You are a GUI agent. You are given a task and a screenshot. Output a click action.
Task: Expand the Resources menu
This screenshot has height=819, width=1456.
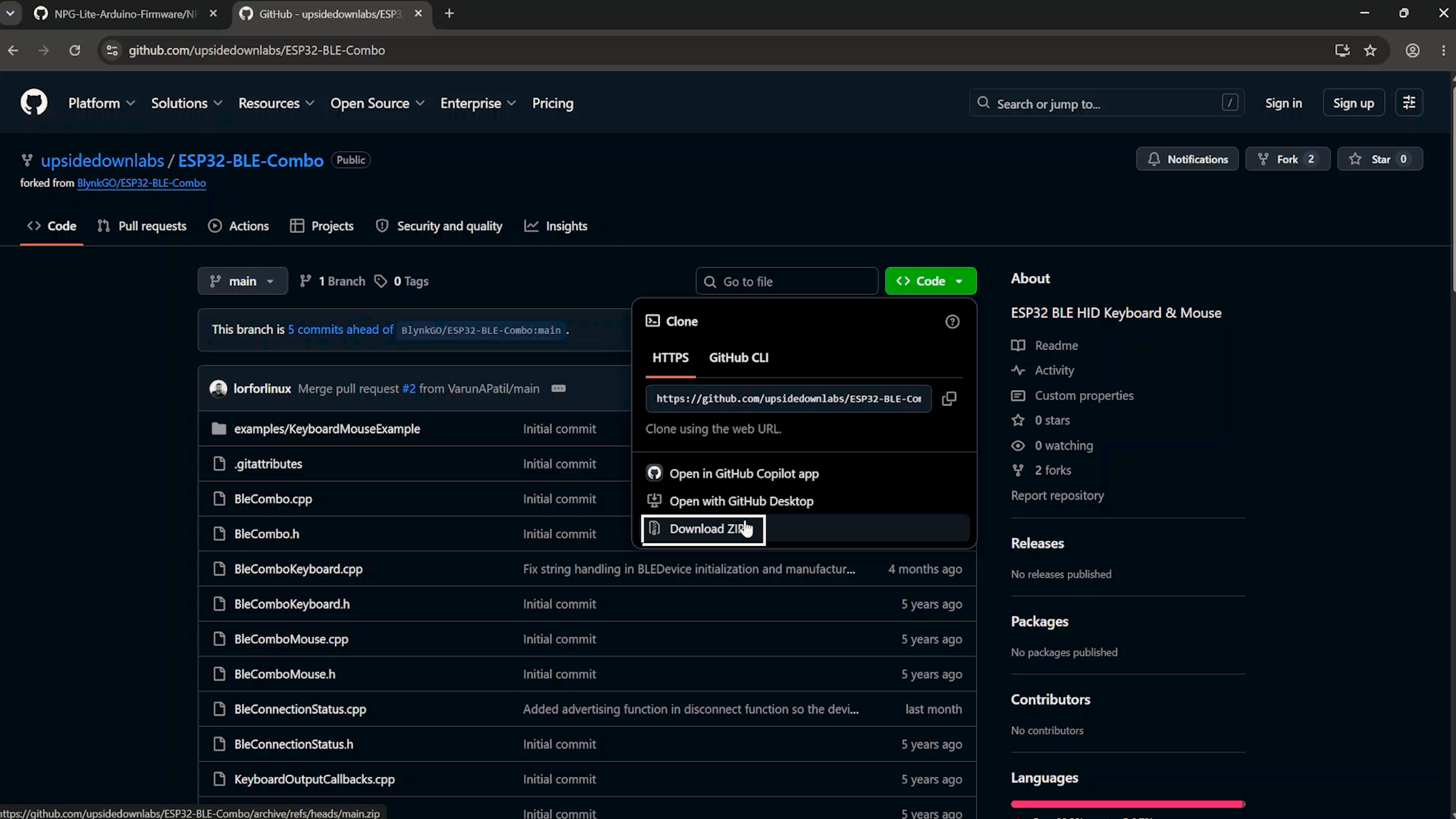[276, 103]
